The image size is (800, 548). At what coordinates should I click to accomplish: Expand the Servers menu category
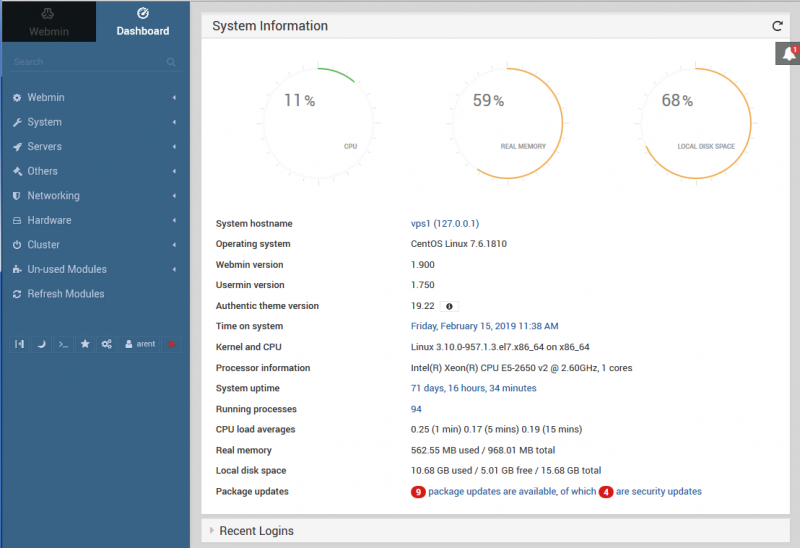pyautogui.click(x=95, y=146)
